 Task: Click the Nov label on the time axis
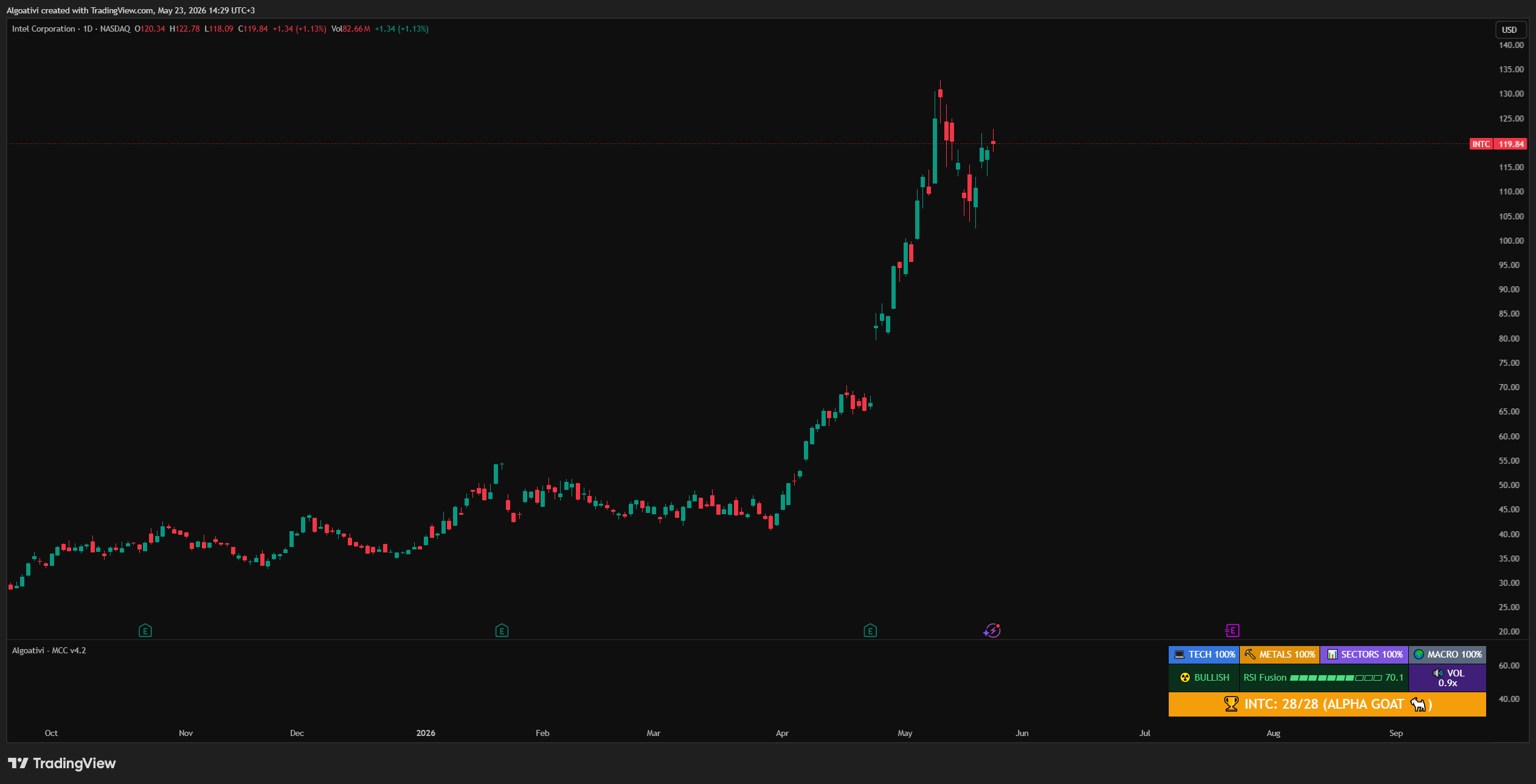tap(186, 733)
